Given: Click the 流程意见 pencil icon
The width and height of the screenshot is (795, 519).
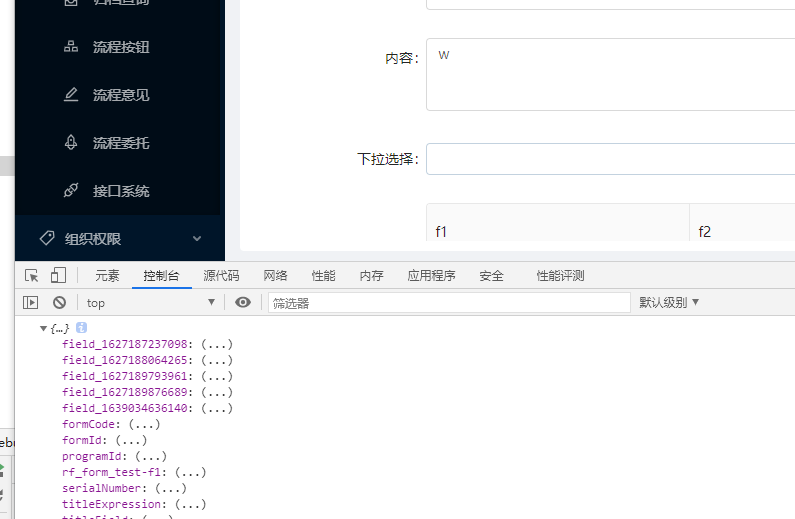Looking at the screenshot, I should 71,94.
